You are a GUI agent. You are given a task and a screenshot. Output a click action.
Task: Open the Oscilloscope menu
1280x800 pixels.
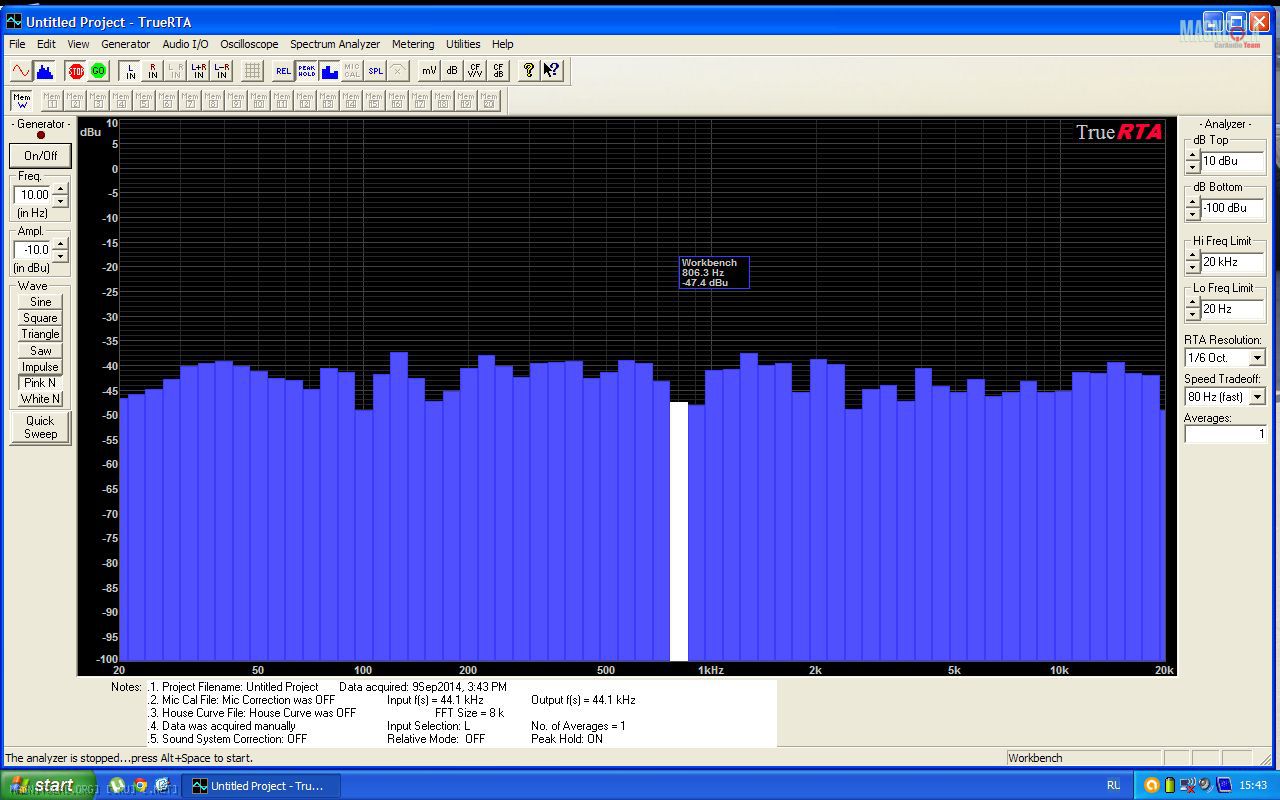tap(249, 44)
